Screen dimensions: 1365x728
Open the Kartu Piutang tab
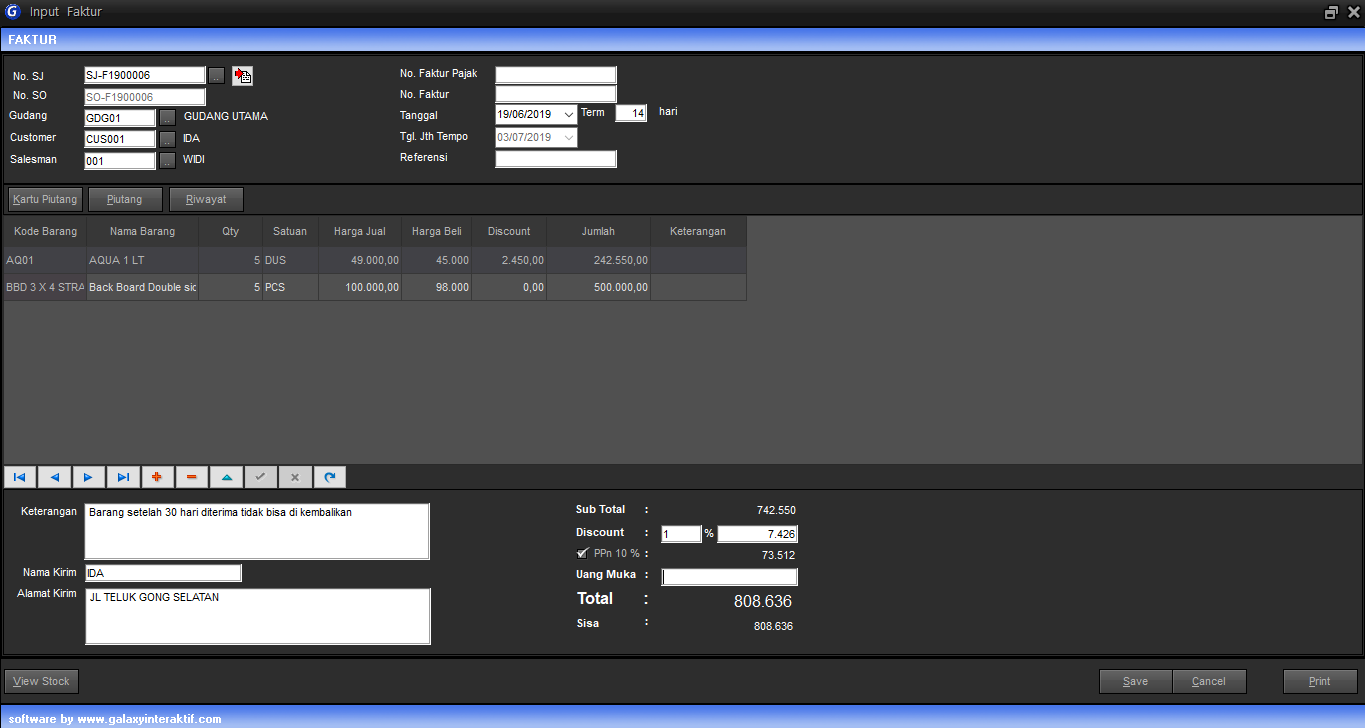45,199
